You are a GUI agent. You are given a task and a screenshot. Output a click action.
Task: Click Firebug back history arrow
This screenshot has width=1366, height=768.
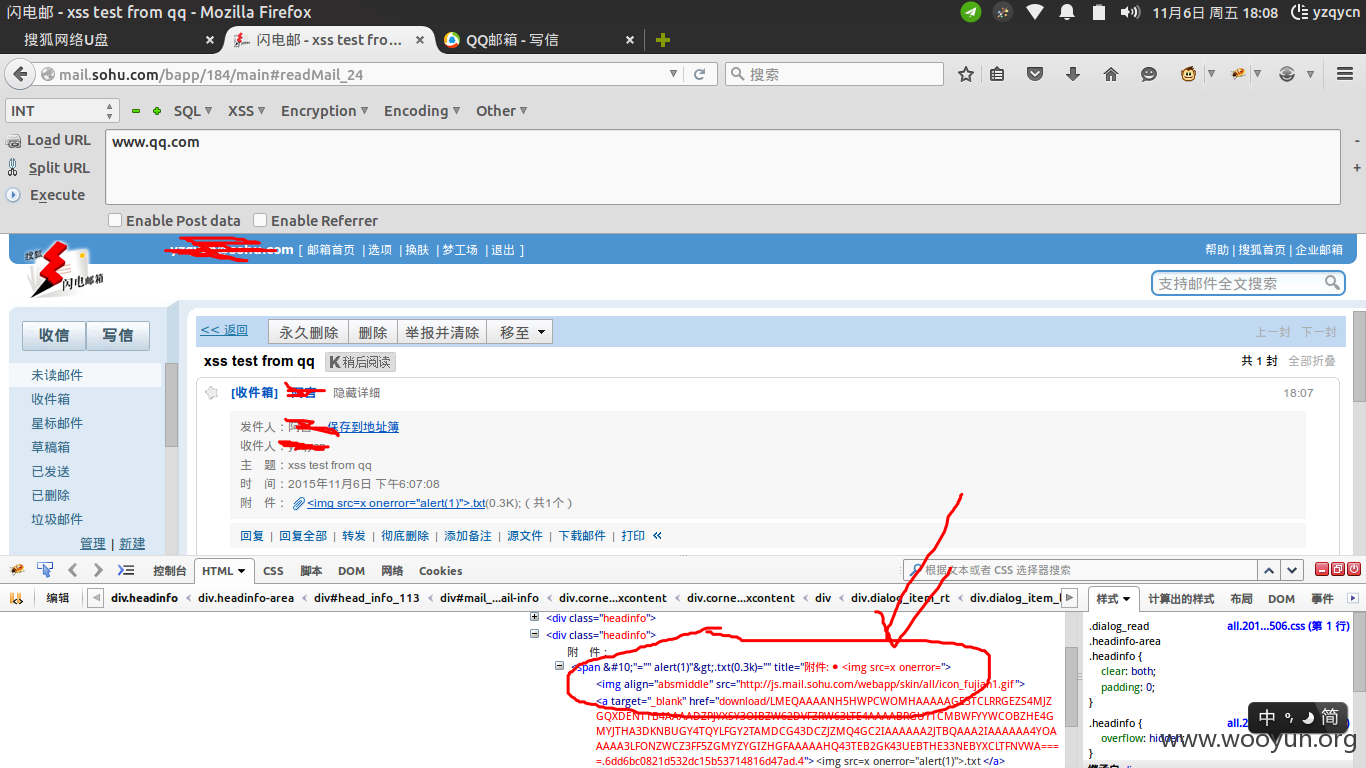click(x=72, y=570)
